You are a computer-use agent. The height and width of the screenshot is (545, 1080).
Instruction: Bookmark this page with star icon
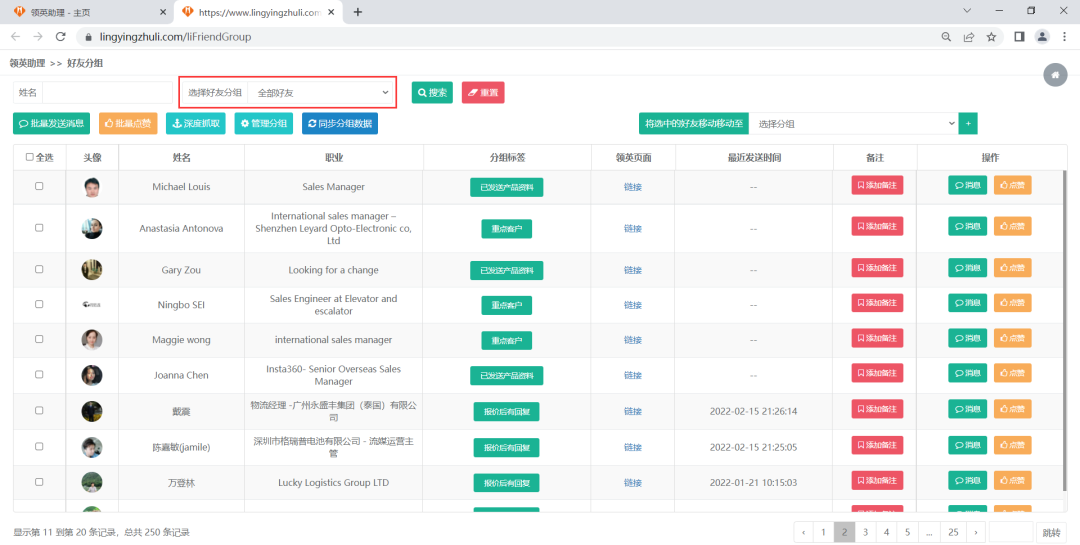click(991, 37)
